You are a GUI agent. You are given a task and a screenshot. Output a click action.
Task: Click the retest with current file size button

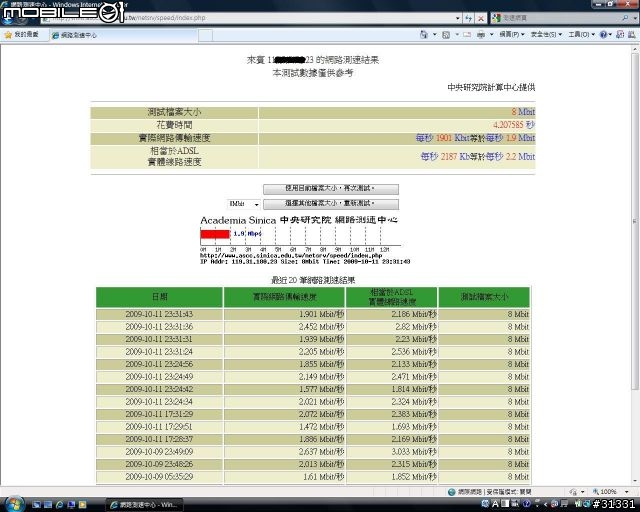tap(331, 189)
